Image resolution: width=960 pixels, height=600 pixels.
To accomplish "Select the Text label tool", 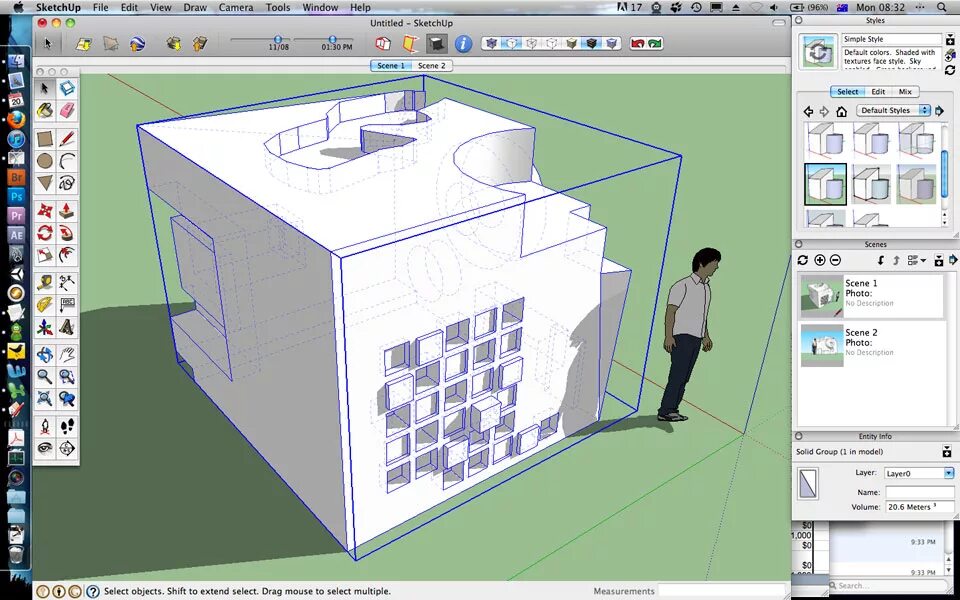I will (x=67, y=305).
